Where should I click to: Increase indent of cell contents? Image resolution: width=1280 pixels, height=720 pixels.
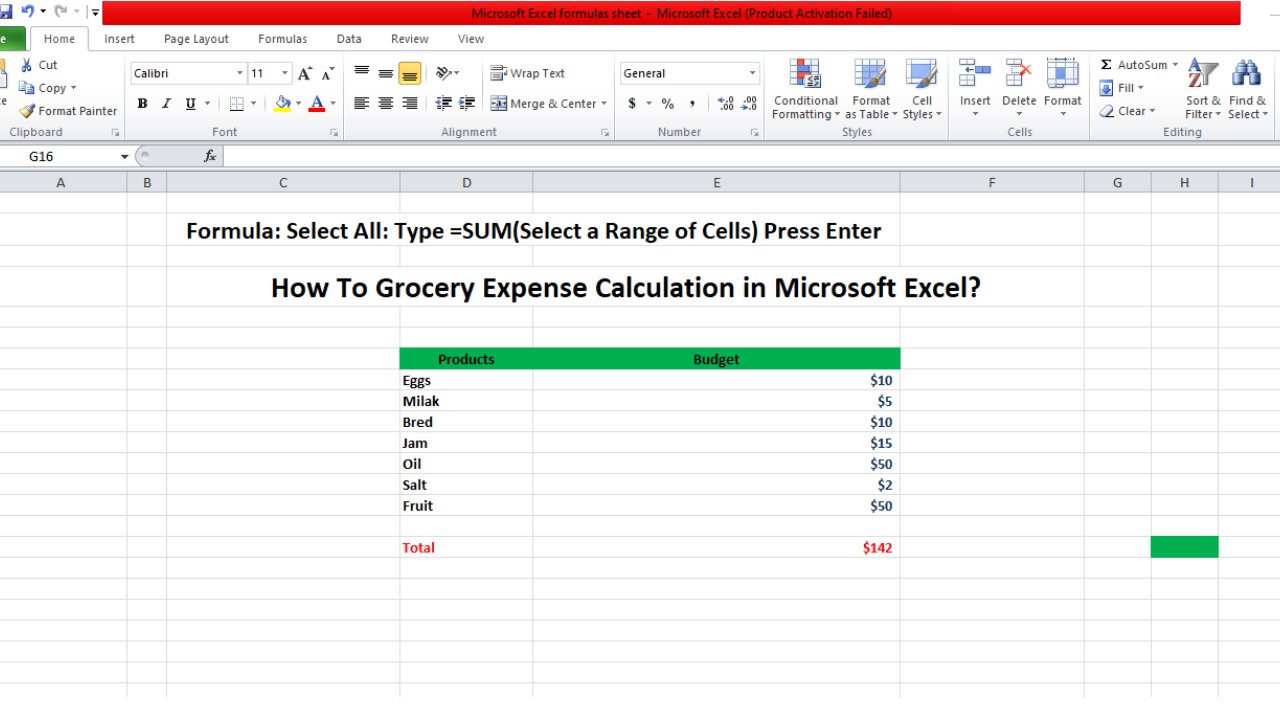466,103
